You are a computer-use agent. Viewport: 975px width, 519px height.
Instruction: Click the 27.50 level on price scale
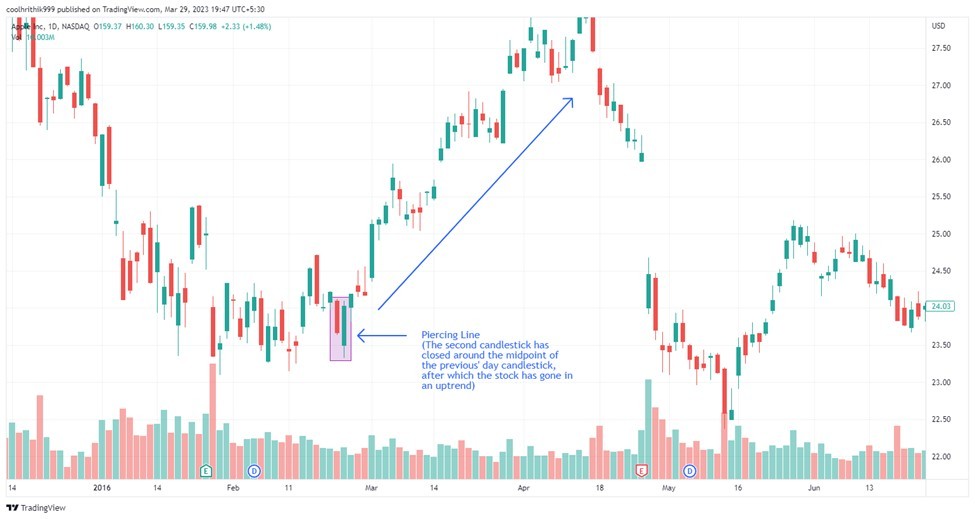[x=941, y=48]
